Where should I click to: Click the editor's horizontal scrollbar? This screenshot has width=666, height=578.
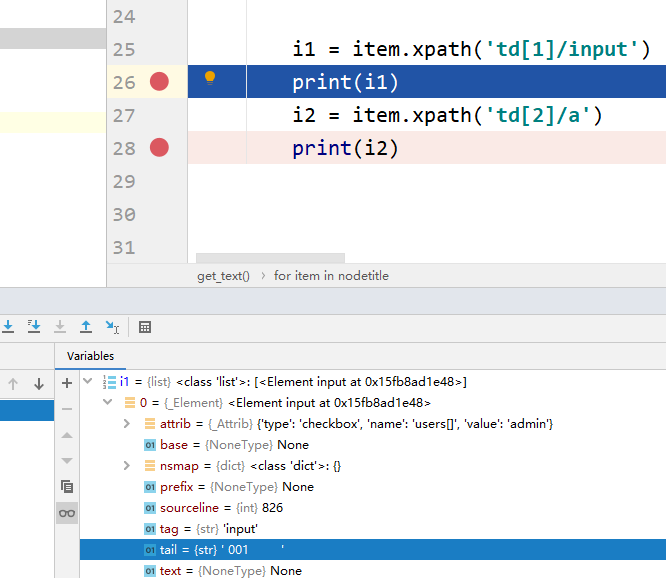tap(270, 258)
